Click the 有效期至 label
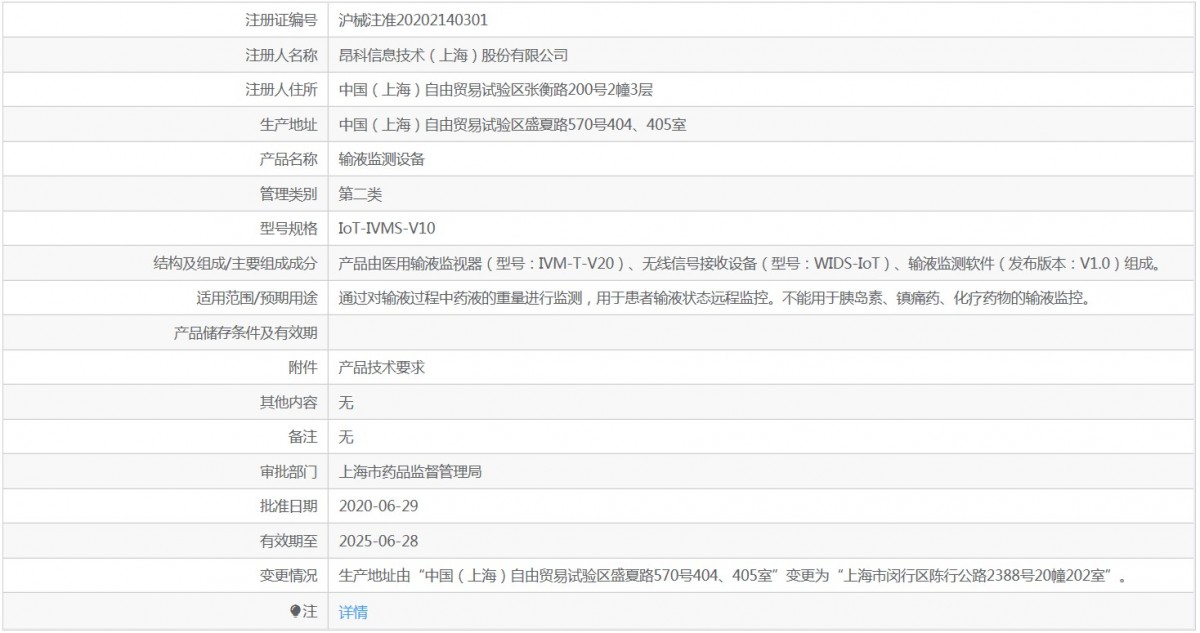Image resolution: width=1200 pixels, height=633 pixels. 288,541
